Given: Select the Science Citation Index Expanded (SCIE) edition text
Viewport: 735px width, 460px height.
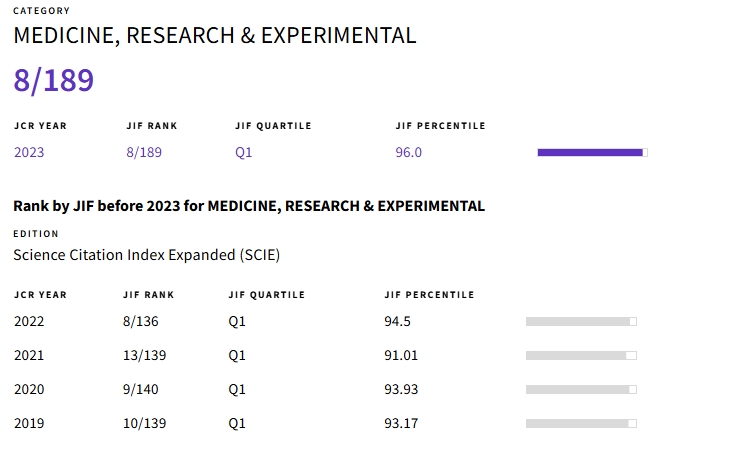Looking at the screenshot, I should [146, 254].
